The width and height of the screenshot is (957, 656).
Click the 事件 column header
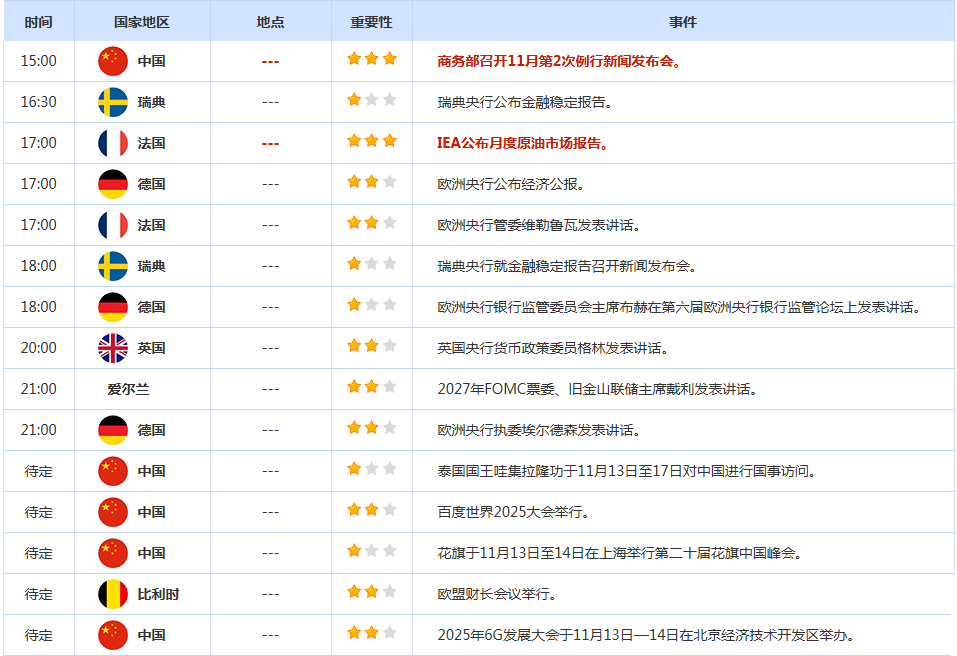682,23
